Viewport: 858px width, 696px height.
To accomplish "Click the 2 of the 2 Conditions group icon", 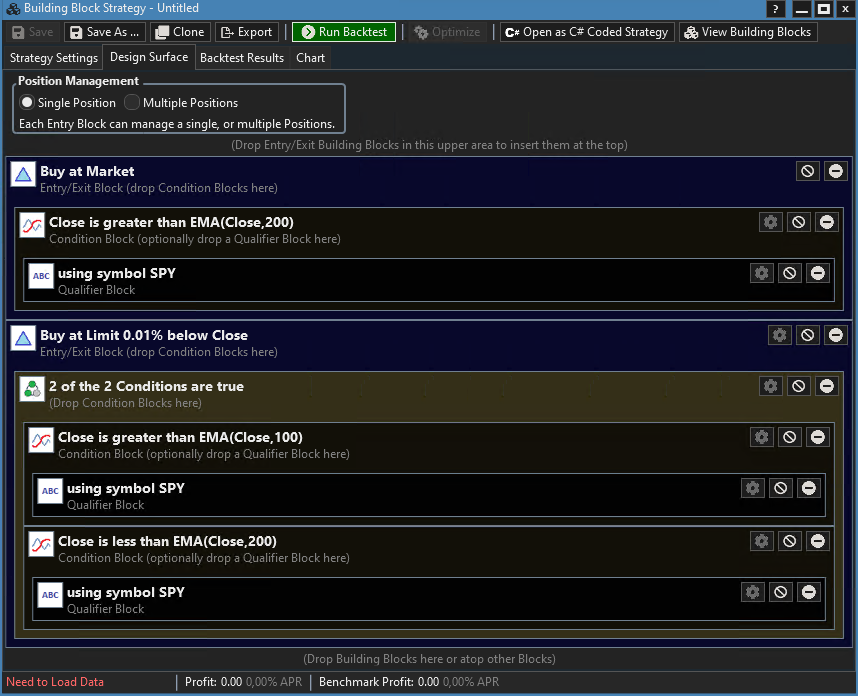I will (x=32, y=390).
